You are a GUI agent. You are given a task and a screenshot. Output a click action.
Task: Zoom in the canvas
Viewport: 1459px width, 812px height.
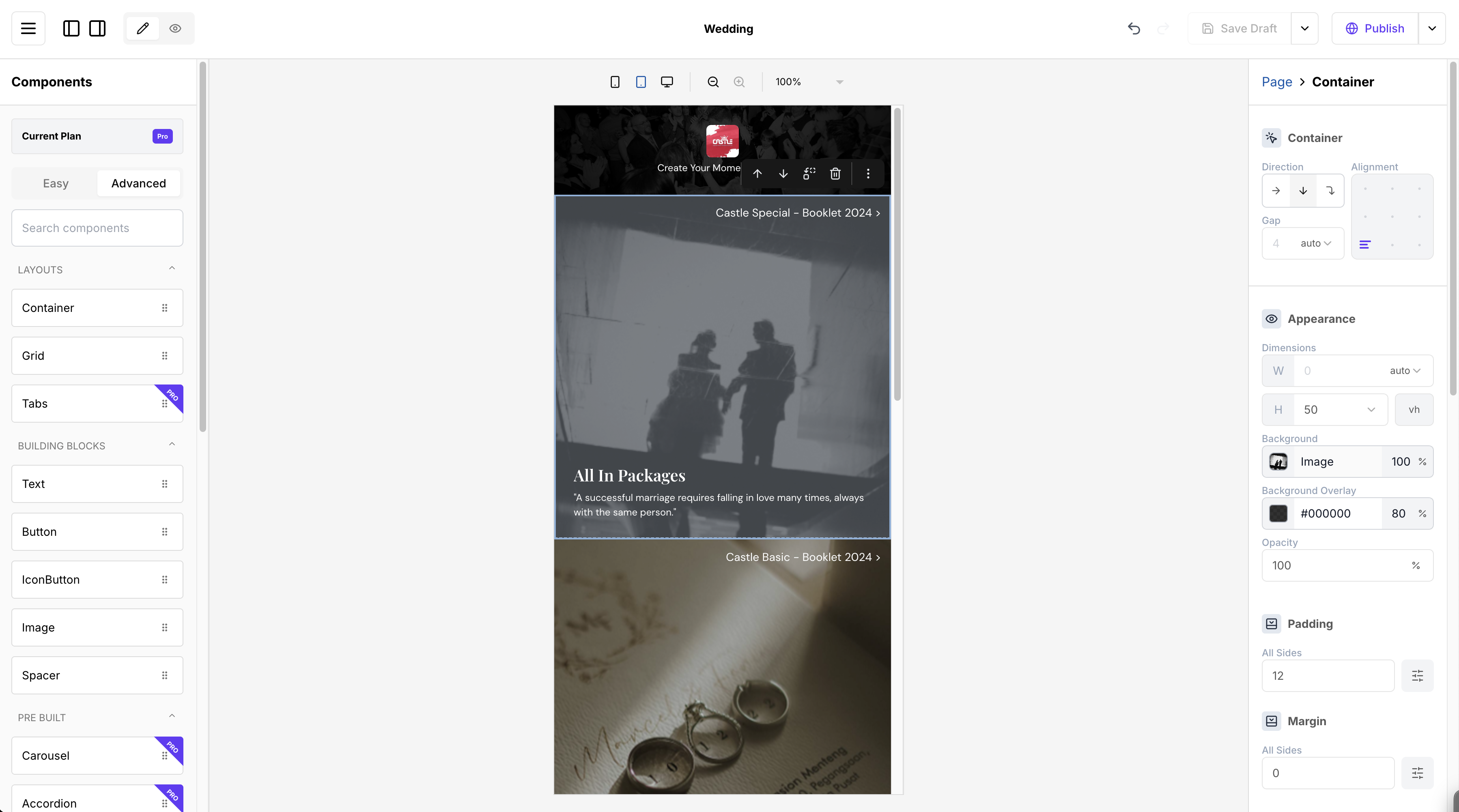click(739, 82)
